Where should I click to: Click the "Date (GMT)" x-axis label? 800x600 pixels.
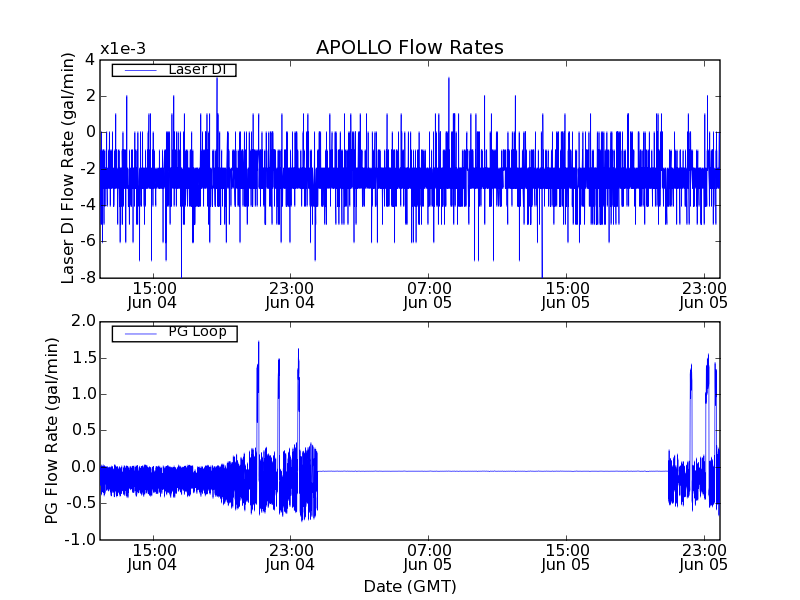pyautogui.click(x=409, y=586)
